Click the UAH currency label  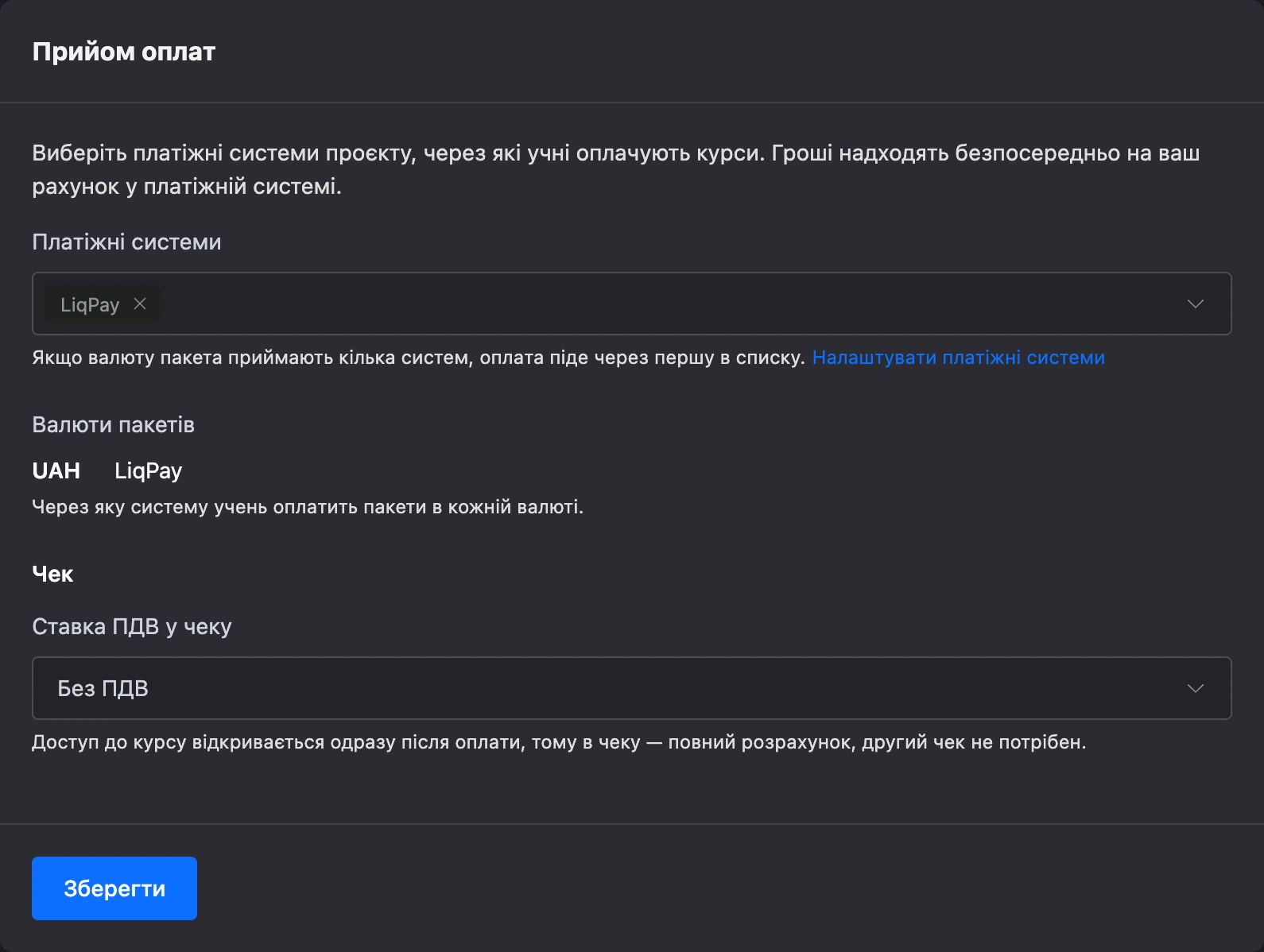[x=56, y=470]
